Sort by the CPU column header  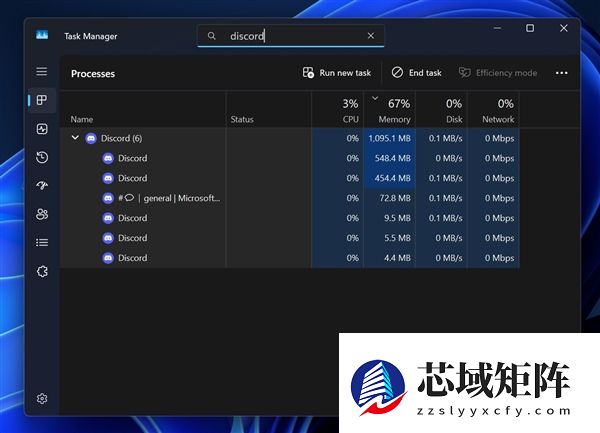point(338,110)
